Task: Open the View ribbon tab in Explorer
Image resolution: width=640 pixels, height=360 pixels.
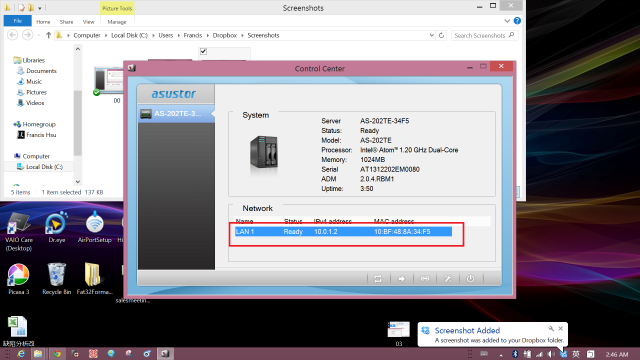Action: click(88, 22)
